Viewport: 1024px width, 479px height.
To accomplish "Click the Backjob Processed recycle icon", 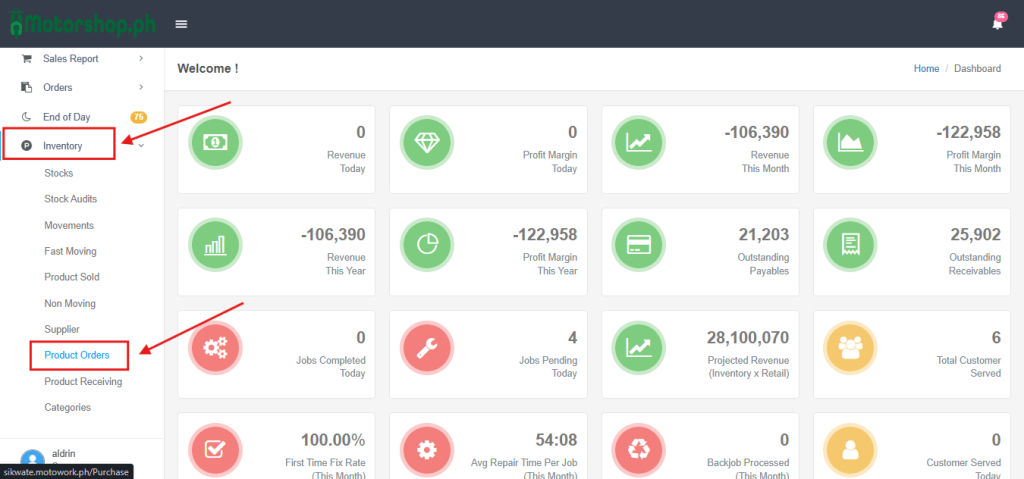I will click(x=638, y=449).
